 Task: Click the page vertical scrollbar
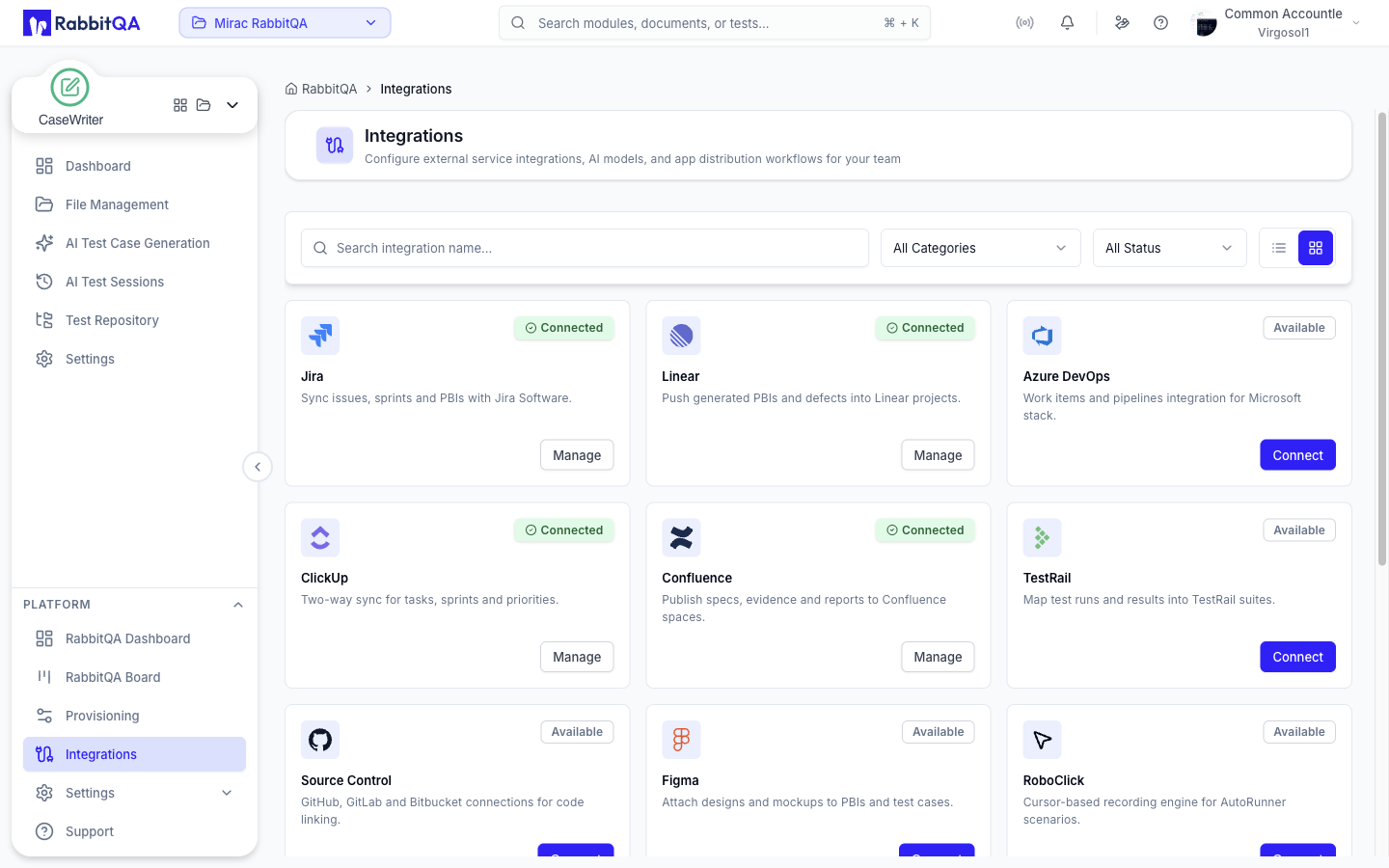pos(1381,338)
